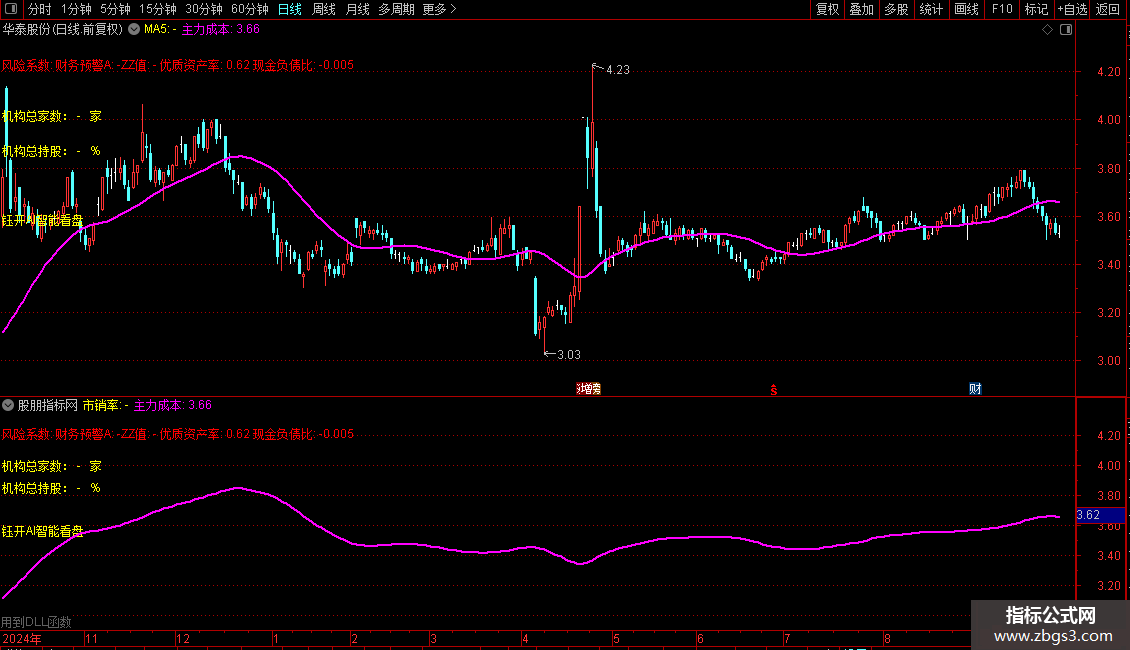Click main chart 主力成本: 3.66 readout
Screen dimensions: 1130x650
[x=221, y=30]
